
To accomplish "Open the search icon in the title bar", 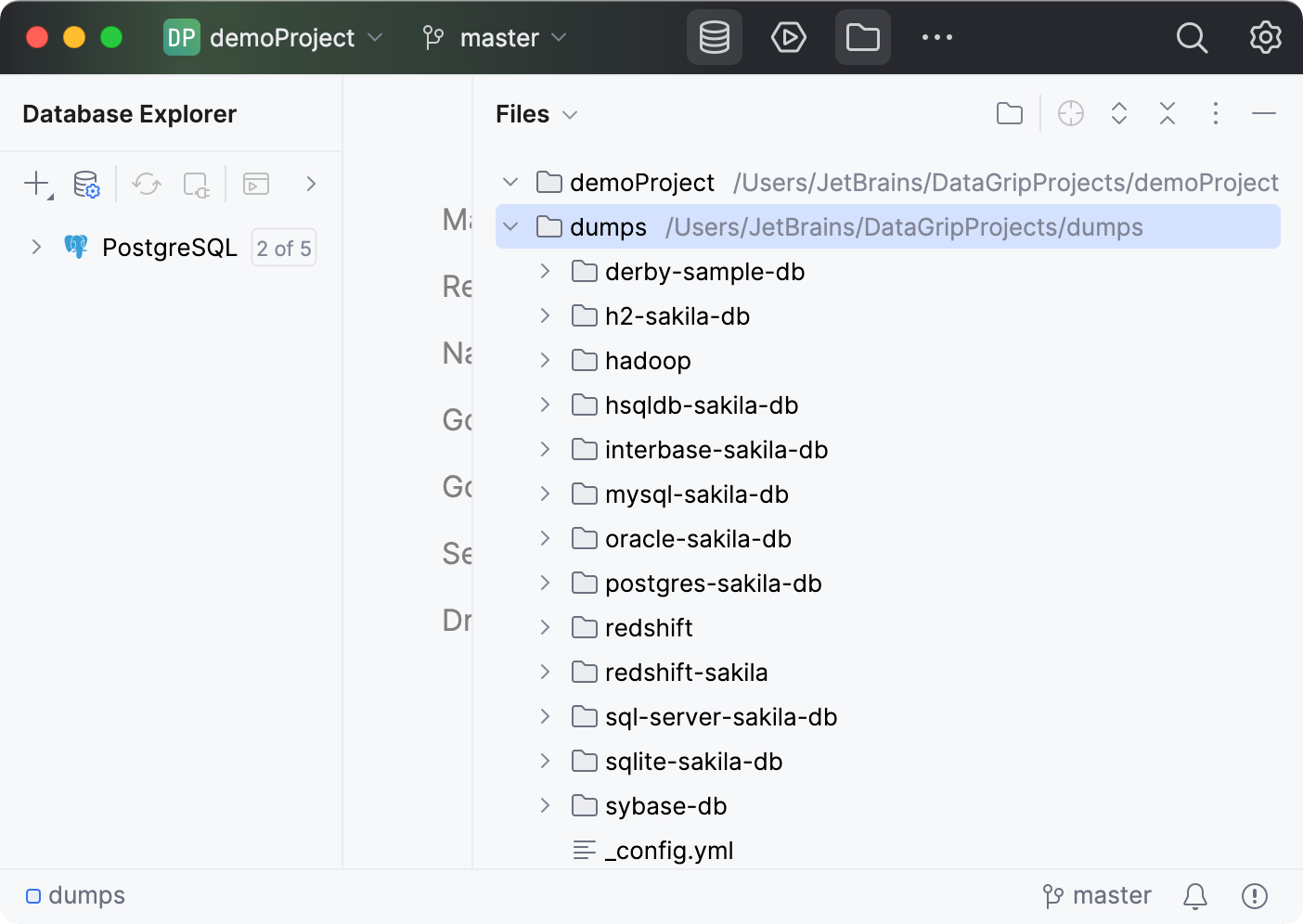I will tap(1192, 37).
